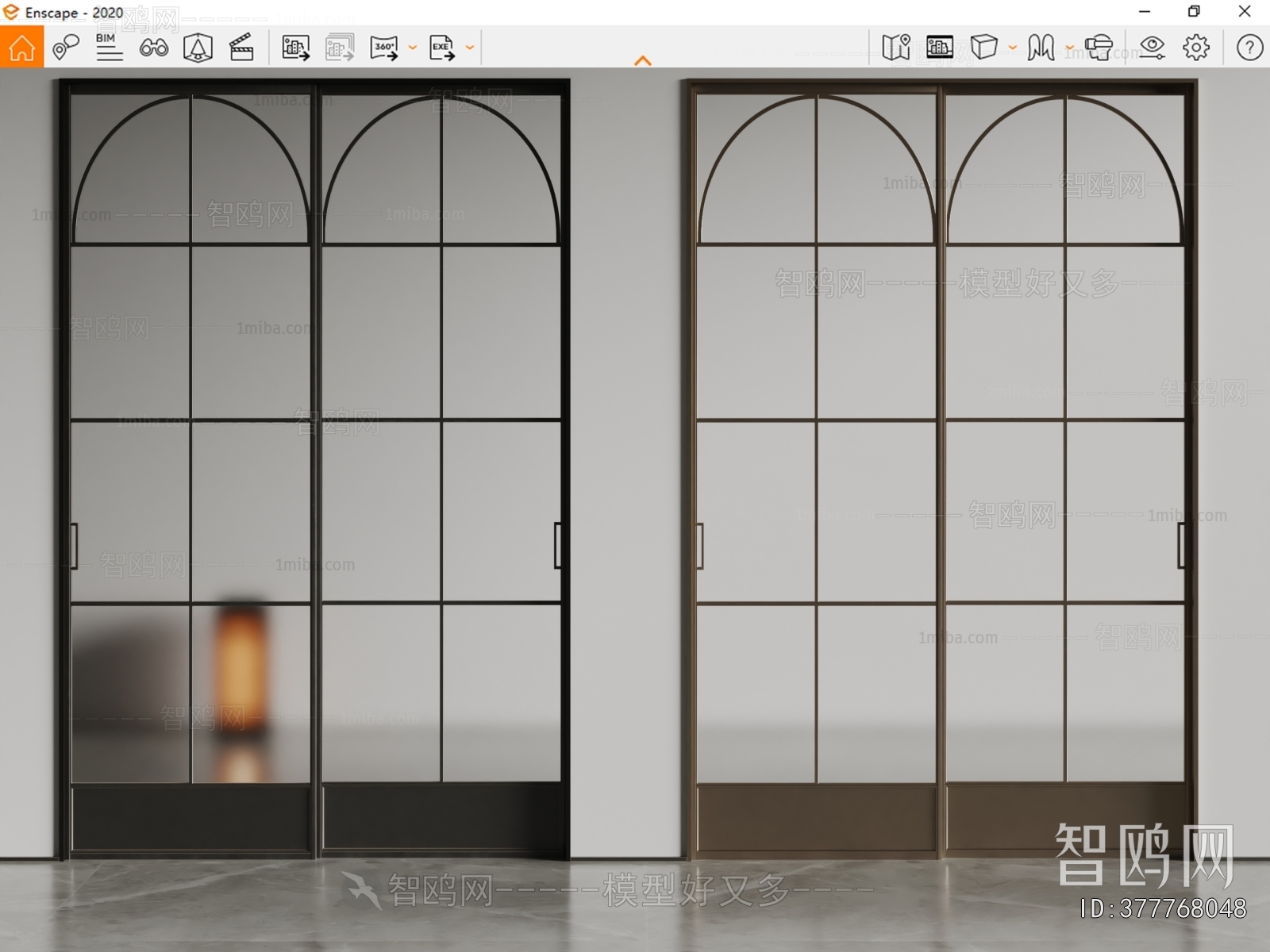Open the General Settings gear
Screen dimensions: 1270x952
(1196, 48)
